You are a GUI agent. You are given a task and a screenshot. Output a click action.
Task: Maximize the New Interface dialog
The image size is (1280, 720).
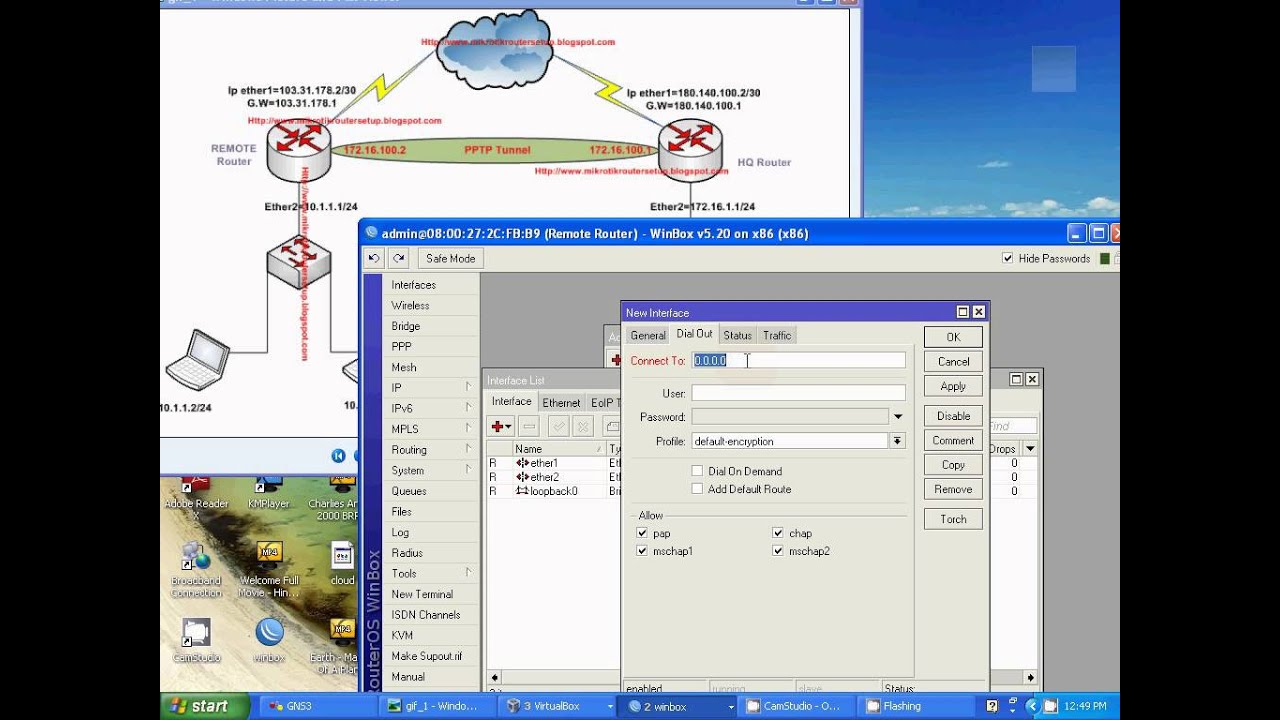[x=963, y=312]
